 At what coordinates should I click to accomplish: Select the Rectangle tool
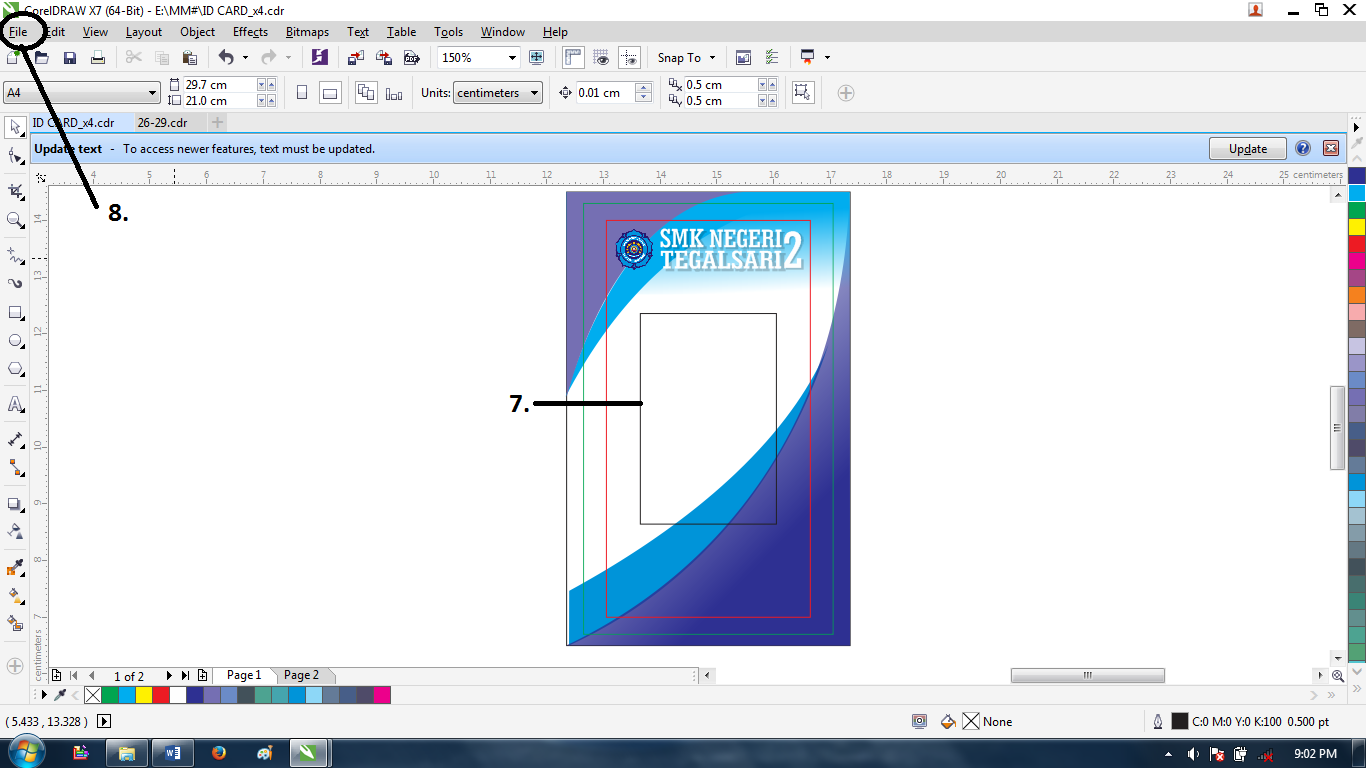[14, 311]
